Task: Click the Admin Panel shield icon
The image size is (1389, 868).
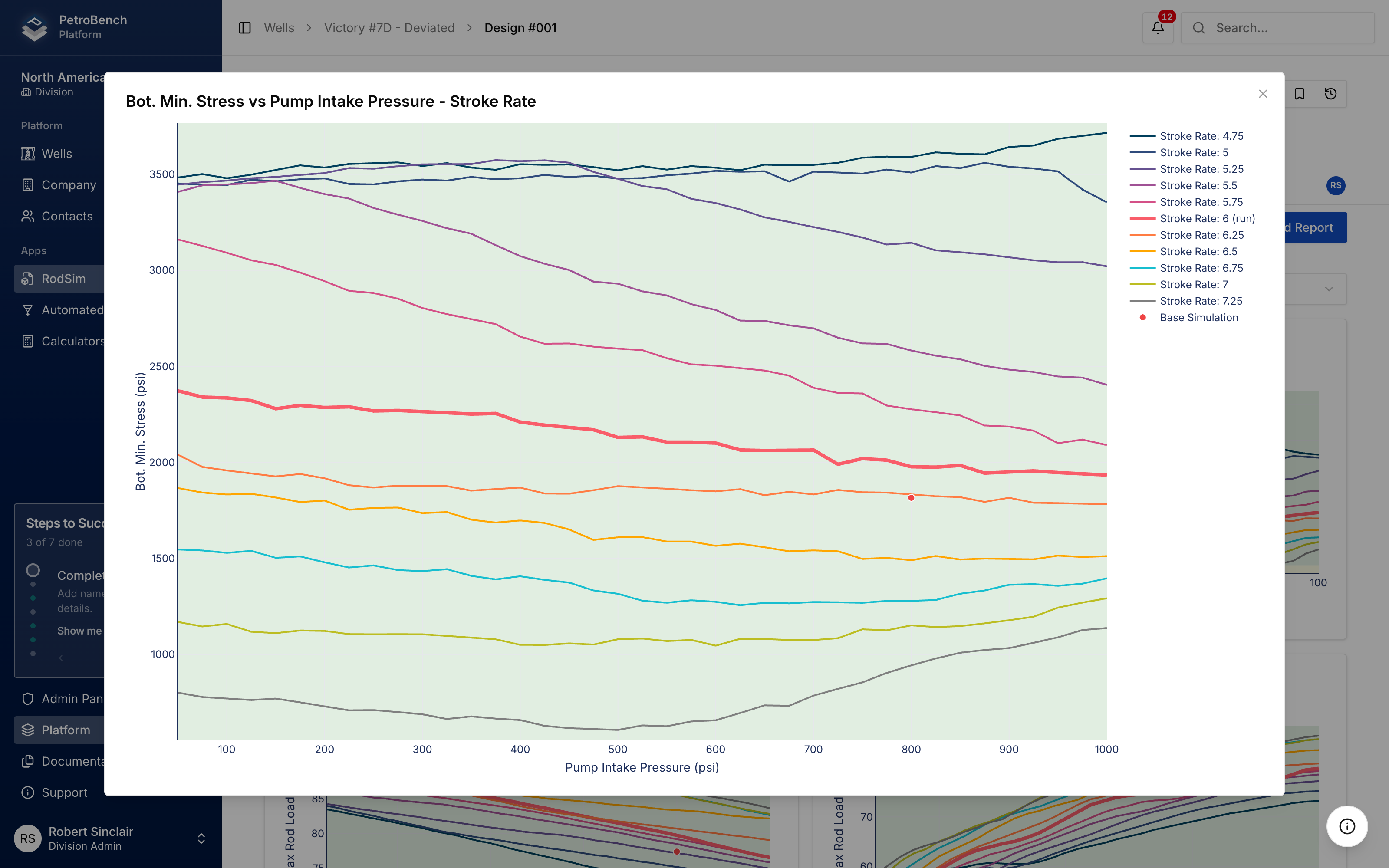Action: [x=27, y=699]
